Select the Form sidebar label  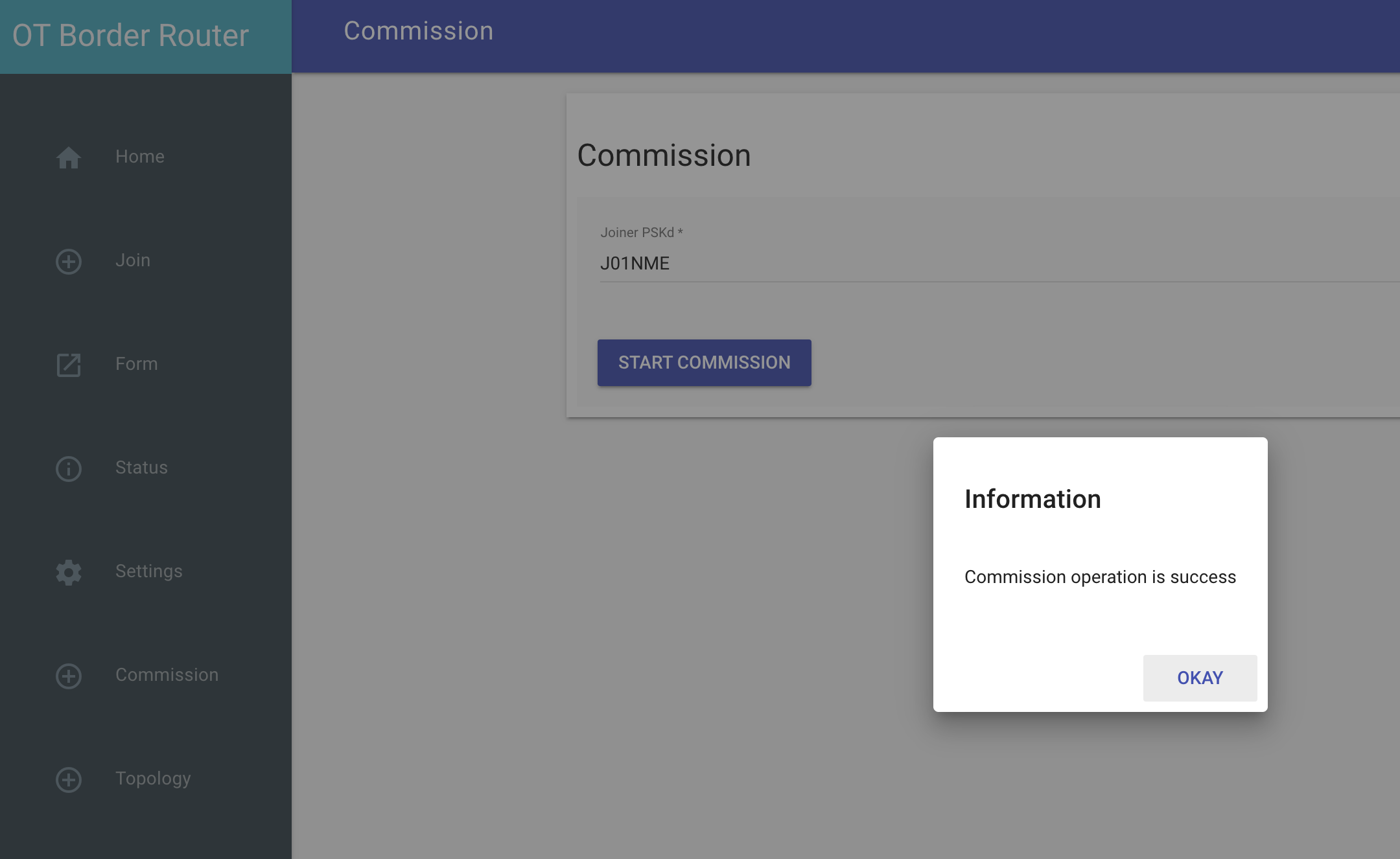coord(137,364)
